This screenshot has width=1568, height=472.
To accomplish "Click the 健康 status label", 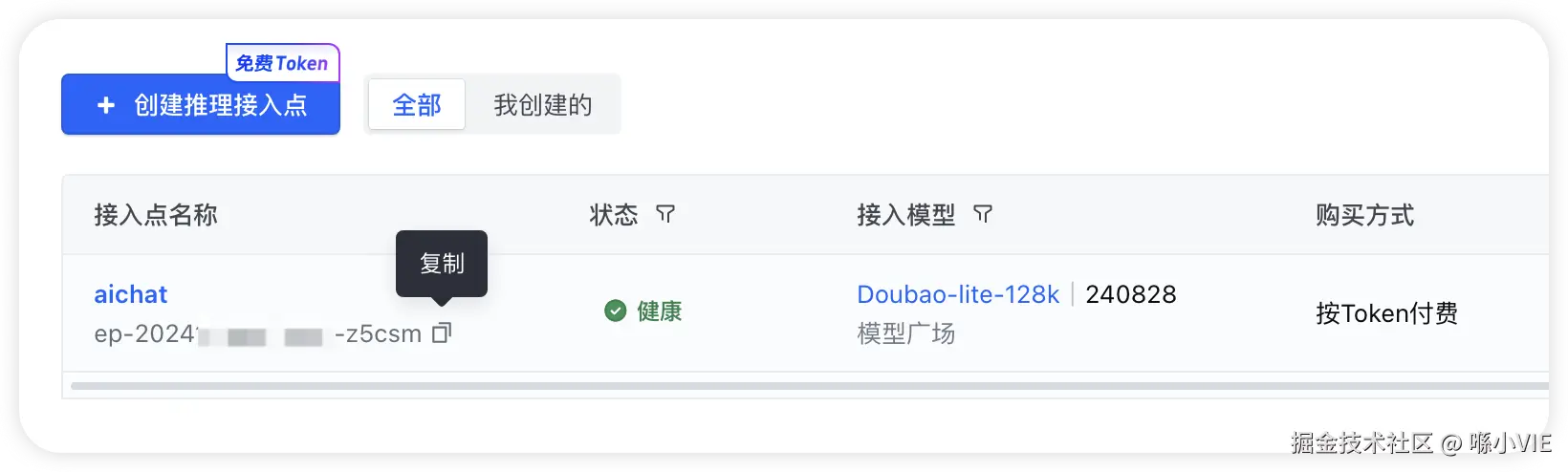I will point(659,311).
